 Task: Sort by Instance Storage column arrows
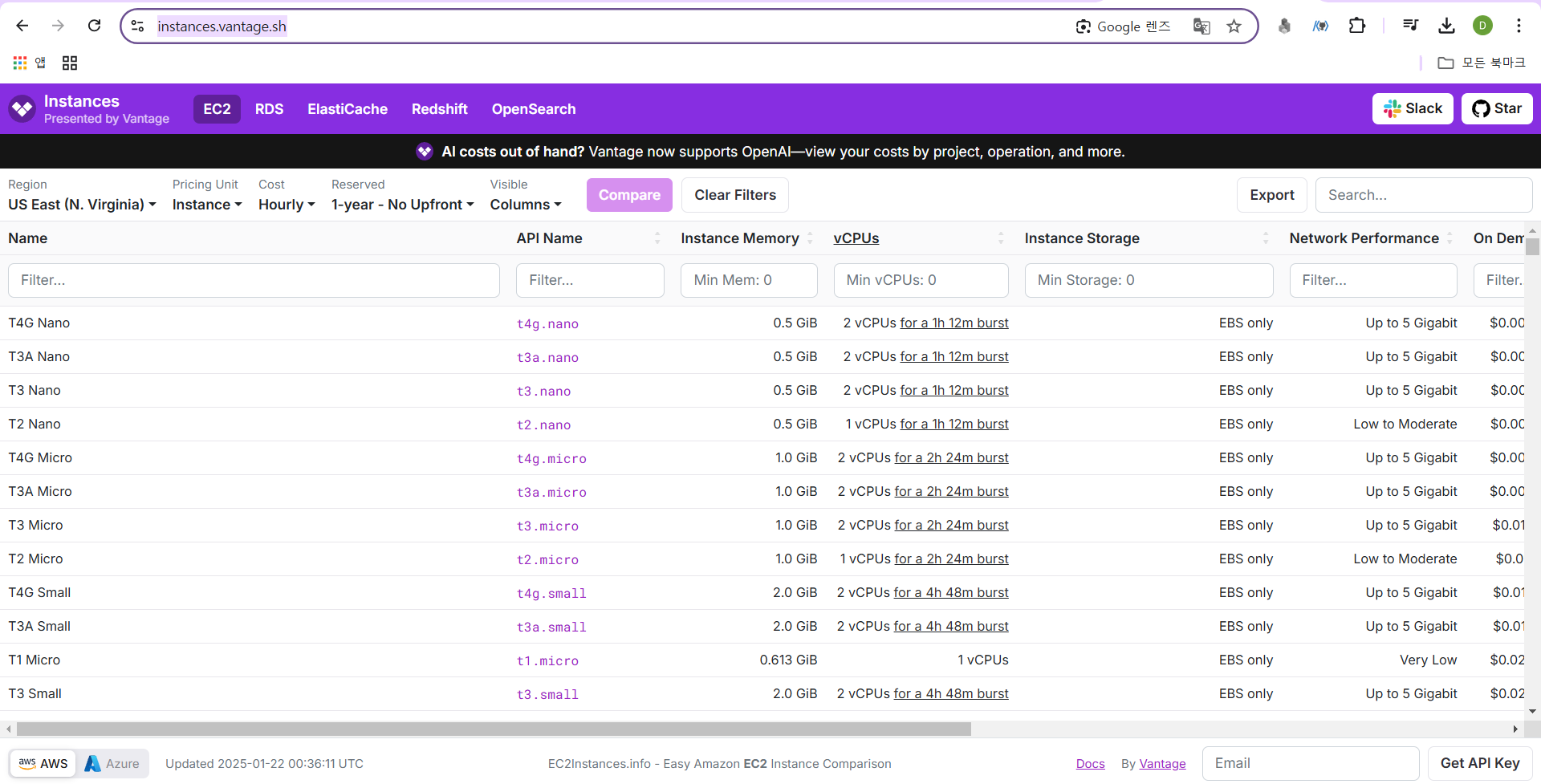(1266, 238)
